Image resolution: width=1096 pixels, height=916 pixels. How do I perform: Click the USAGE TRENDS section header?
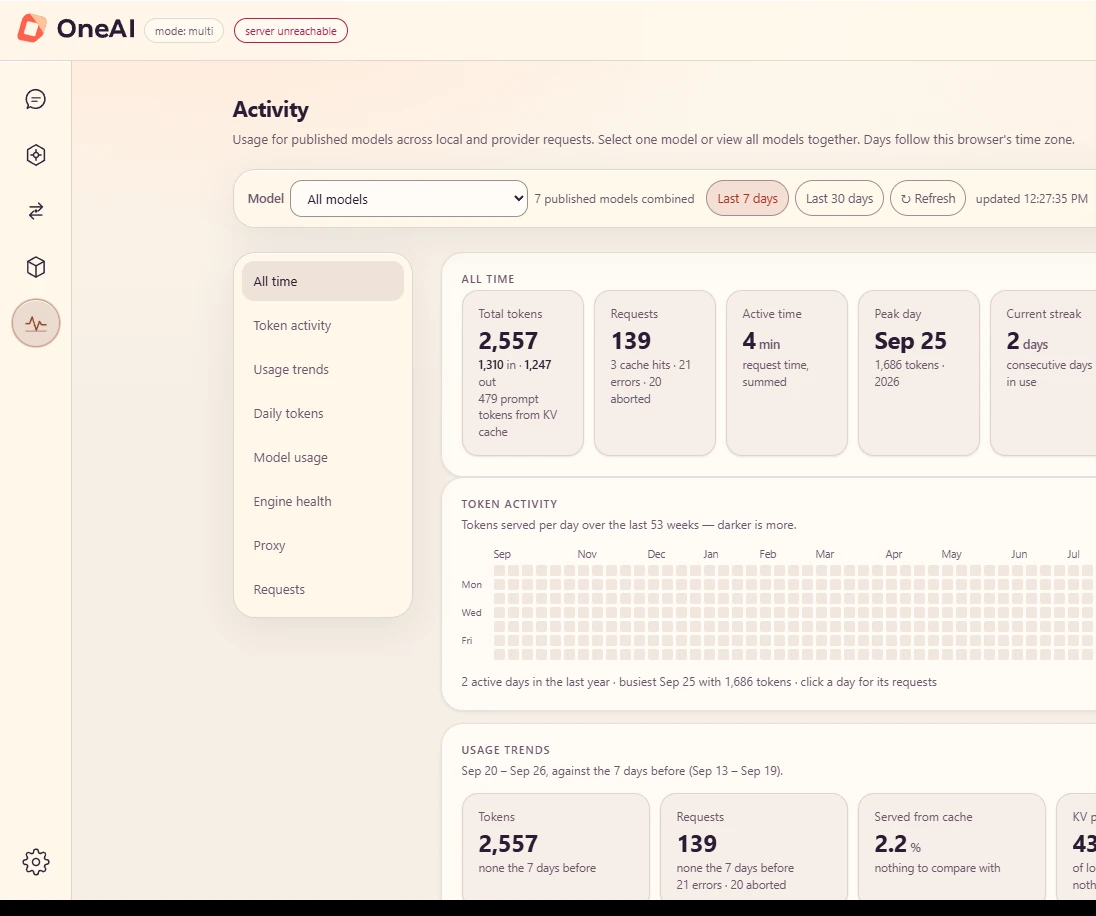tap(505, 750)
